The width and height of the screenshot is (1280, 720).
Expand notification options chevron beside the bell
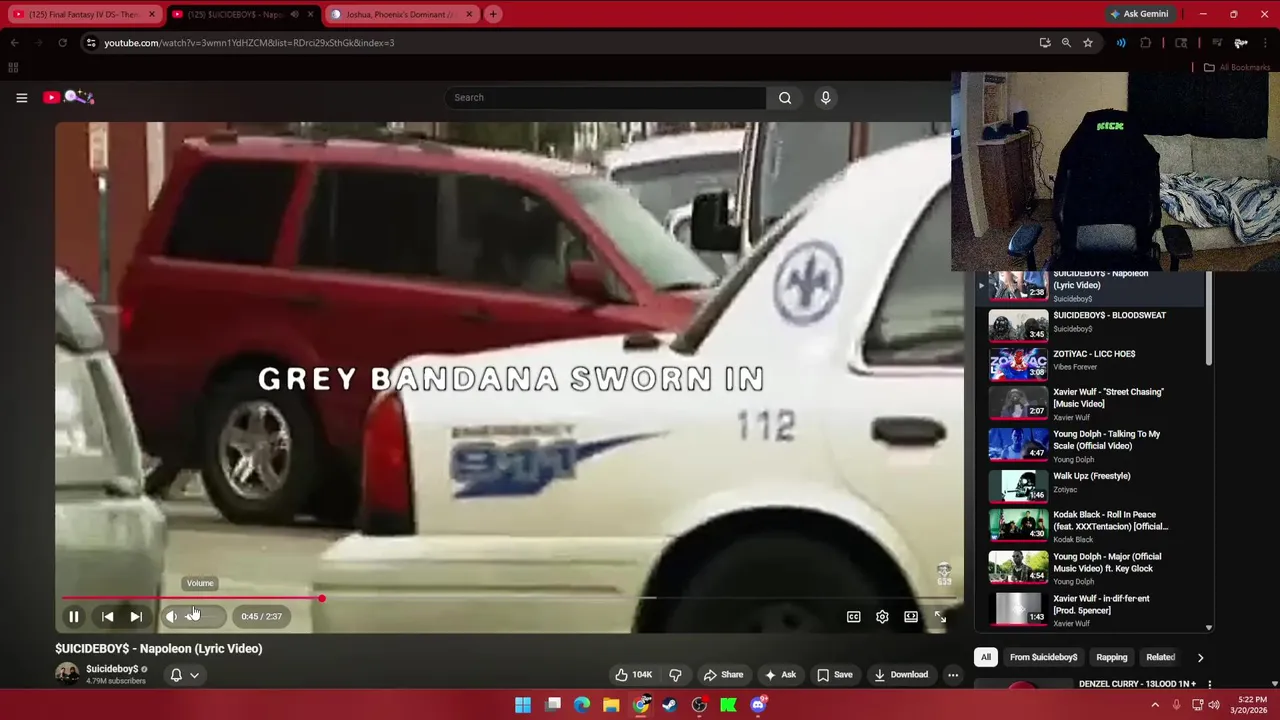click(x=195, y=675)
